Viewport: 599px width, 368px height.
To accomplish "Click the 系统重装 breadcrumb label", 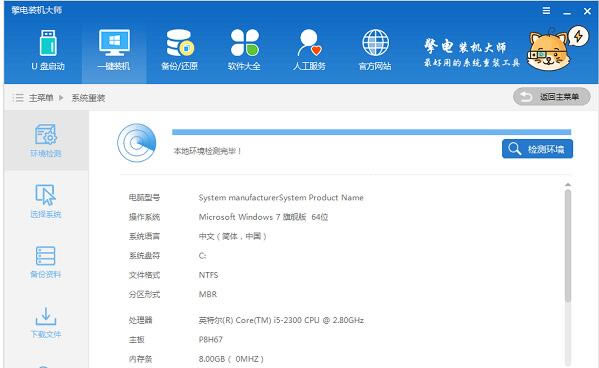I will click(88, 98).
